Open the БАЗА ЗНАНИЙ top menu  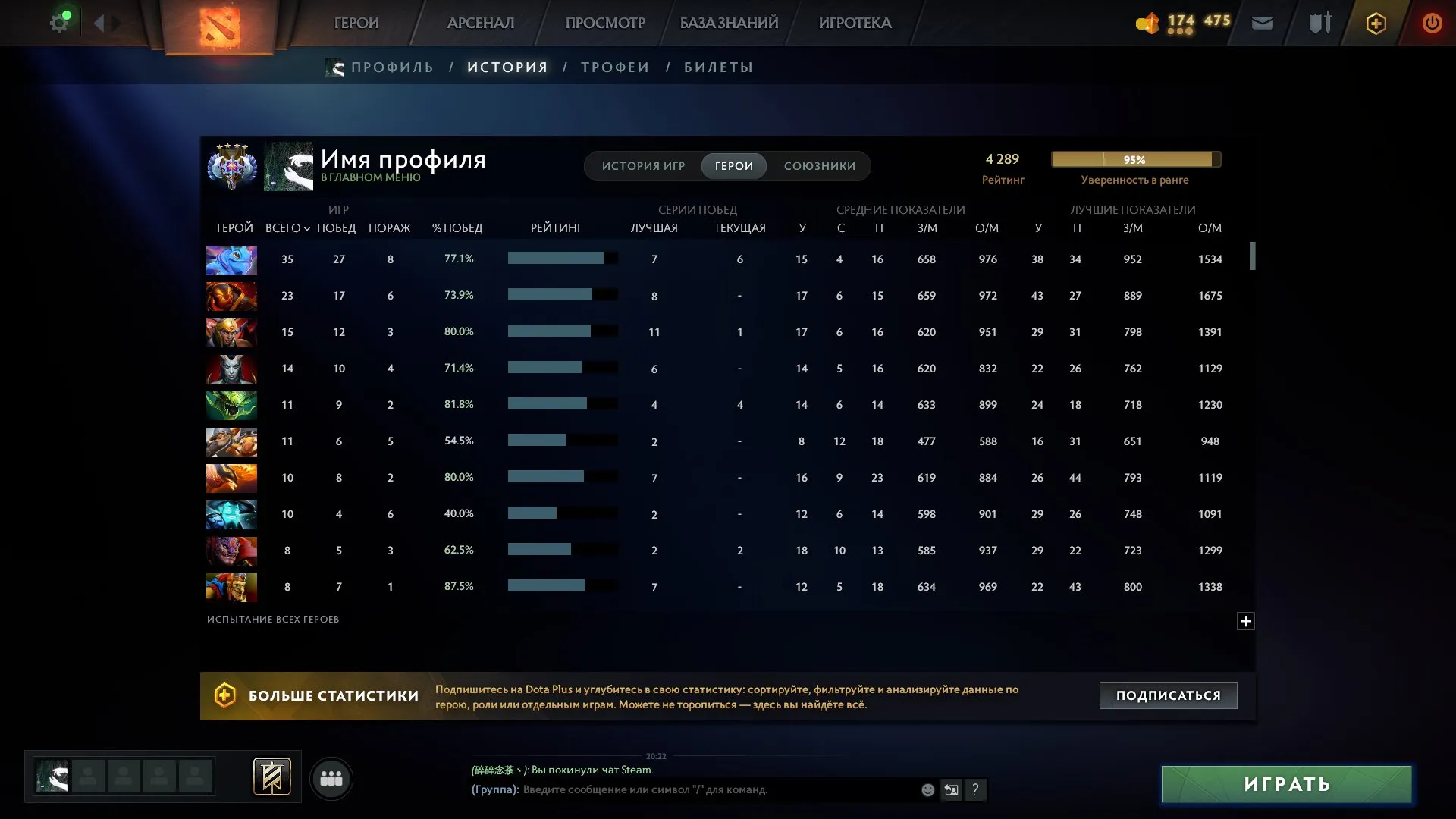[x=729, y=24]
